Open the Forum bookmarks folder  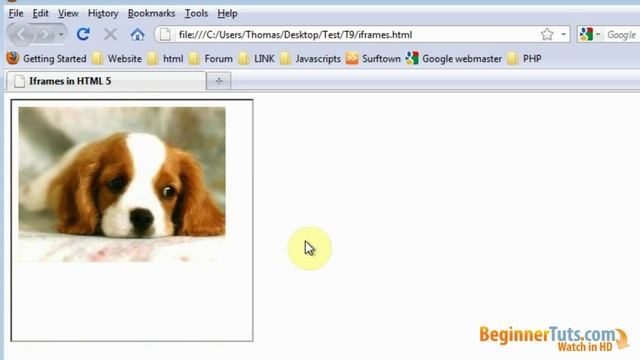[218, 59]
